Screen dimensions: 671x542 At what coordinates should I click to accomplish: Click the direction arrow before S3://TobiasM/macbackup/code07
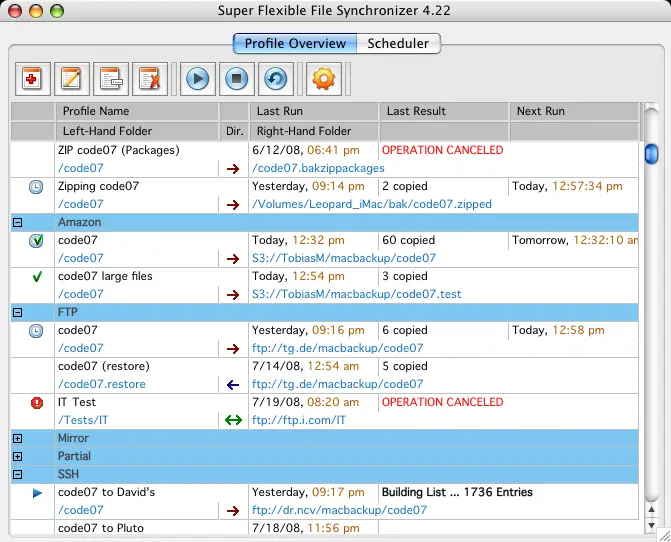tap(233, 259)
